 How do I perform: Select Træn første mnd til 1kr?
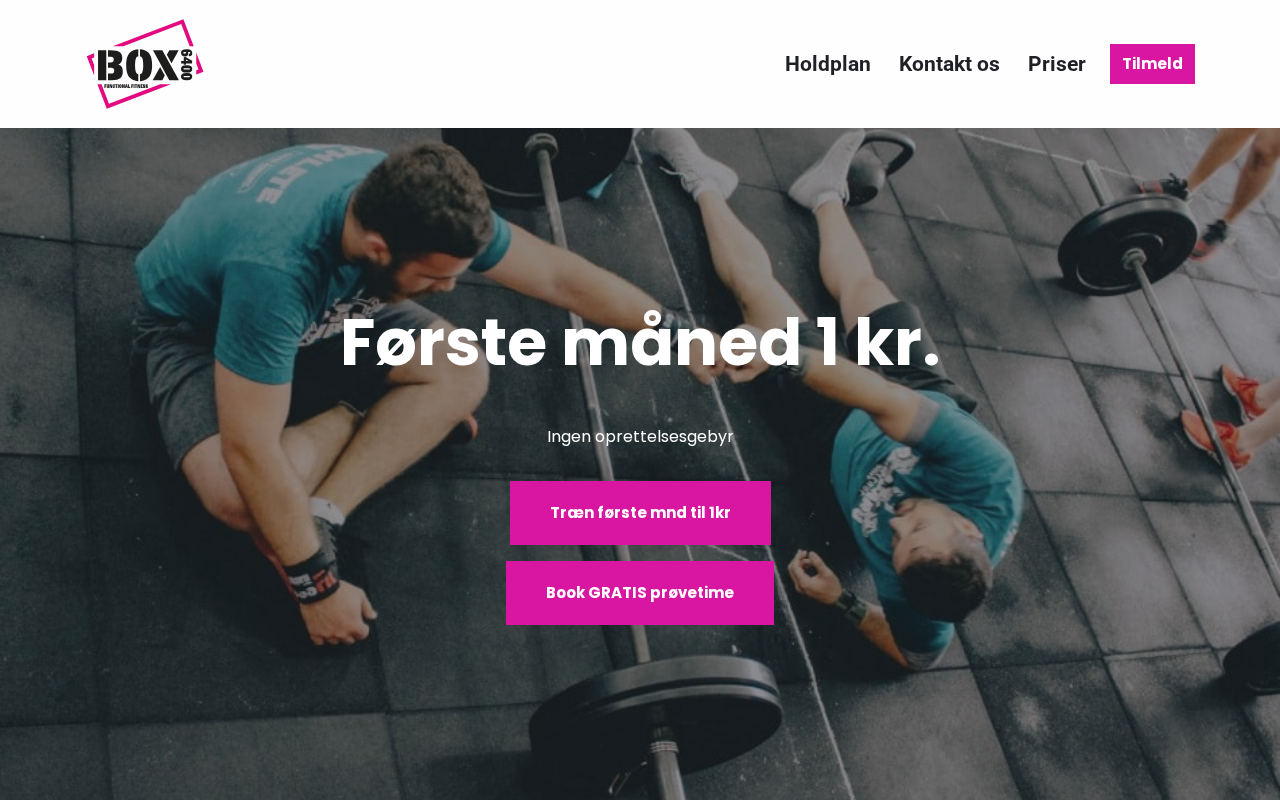point(640,513)
